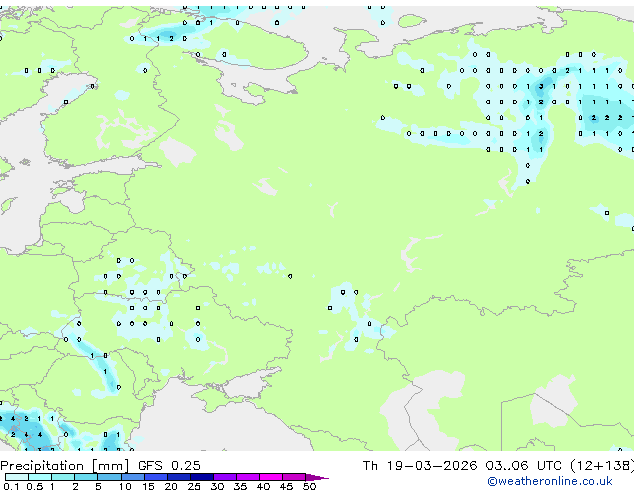Image resolution: width=634 pixels, height=490 pixels.
Task: Click the legend label '0.5'
Action: [x=35, y=486]
